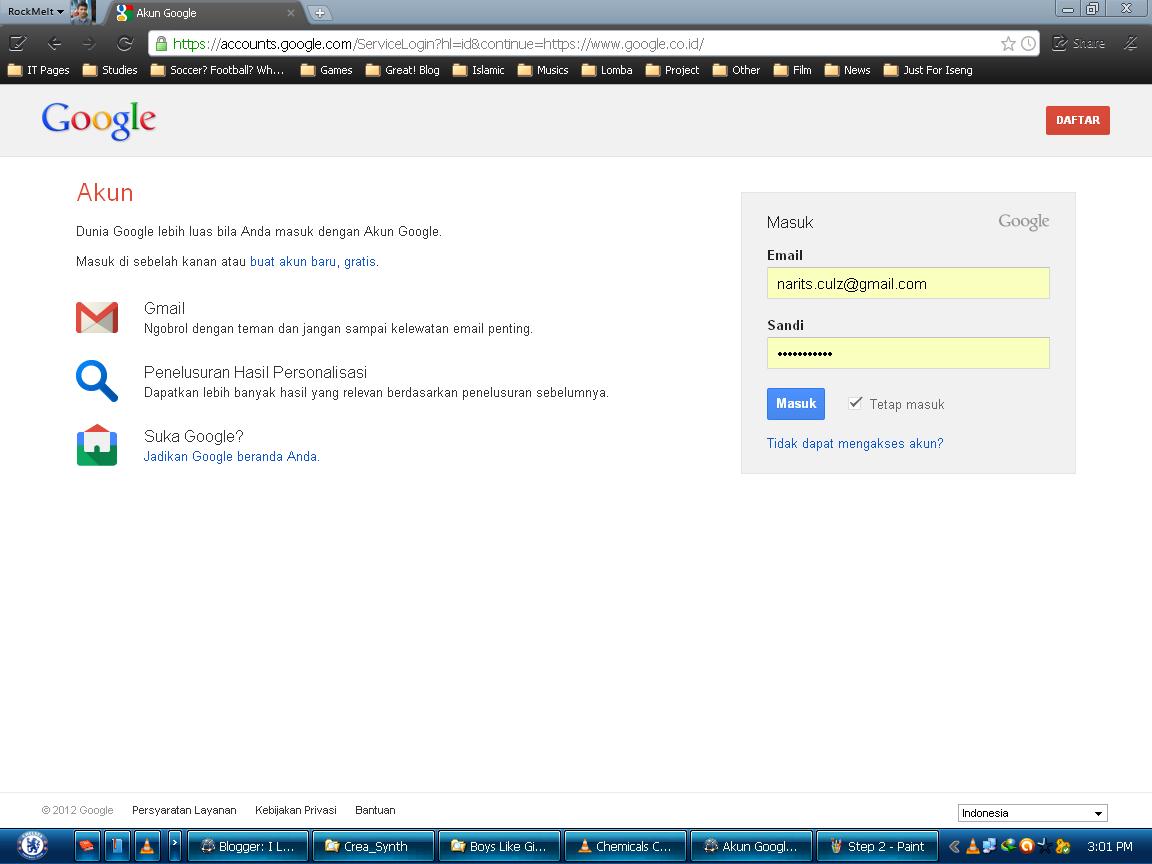Expand the Indonesia language dropdown

1032,813
